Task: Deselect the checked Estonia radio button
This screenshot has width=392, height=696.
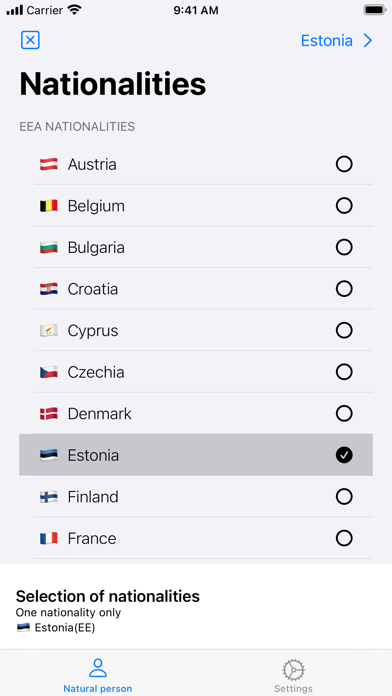Action: tap(344, 455)
